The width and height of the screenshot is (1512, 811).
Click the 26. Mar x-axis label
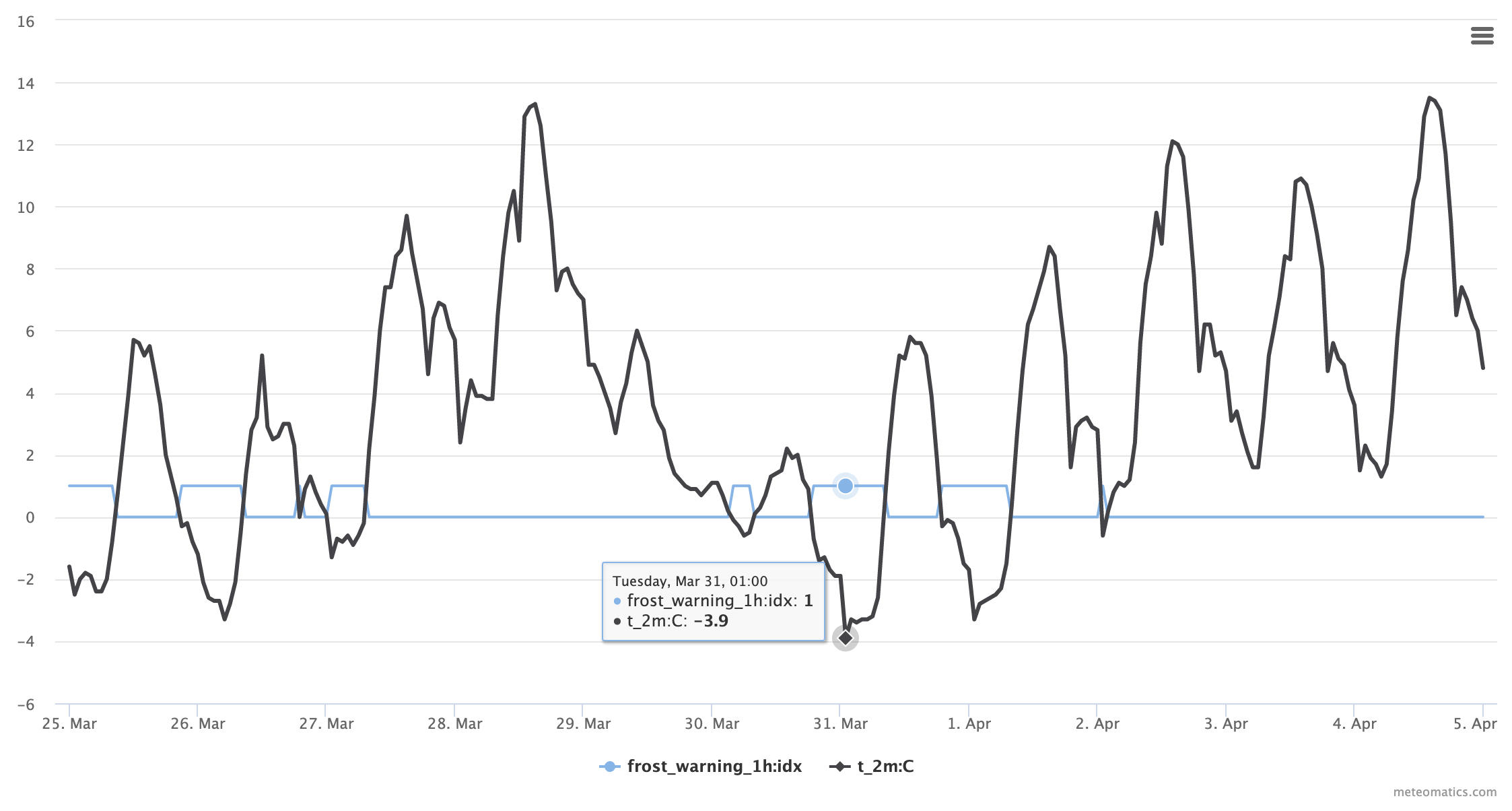click(198, 724)
